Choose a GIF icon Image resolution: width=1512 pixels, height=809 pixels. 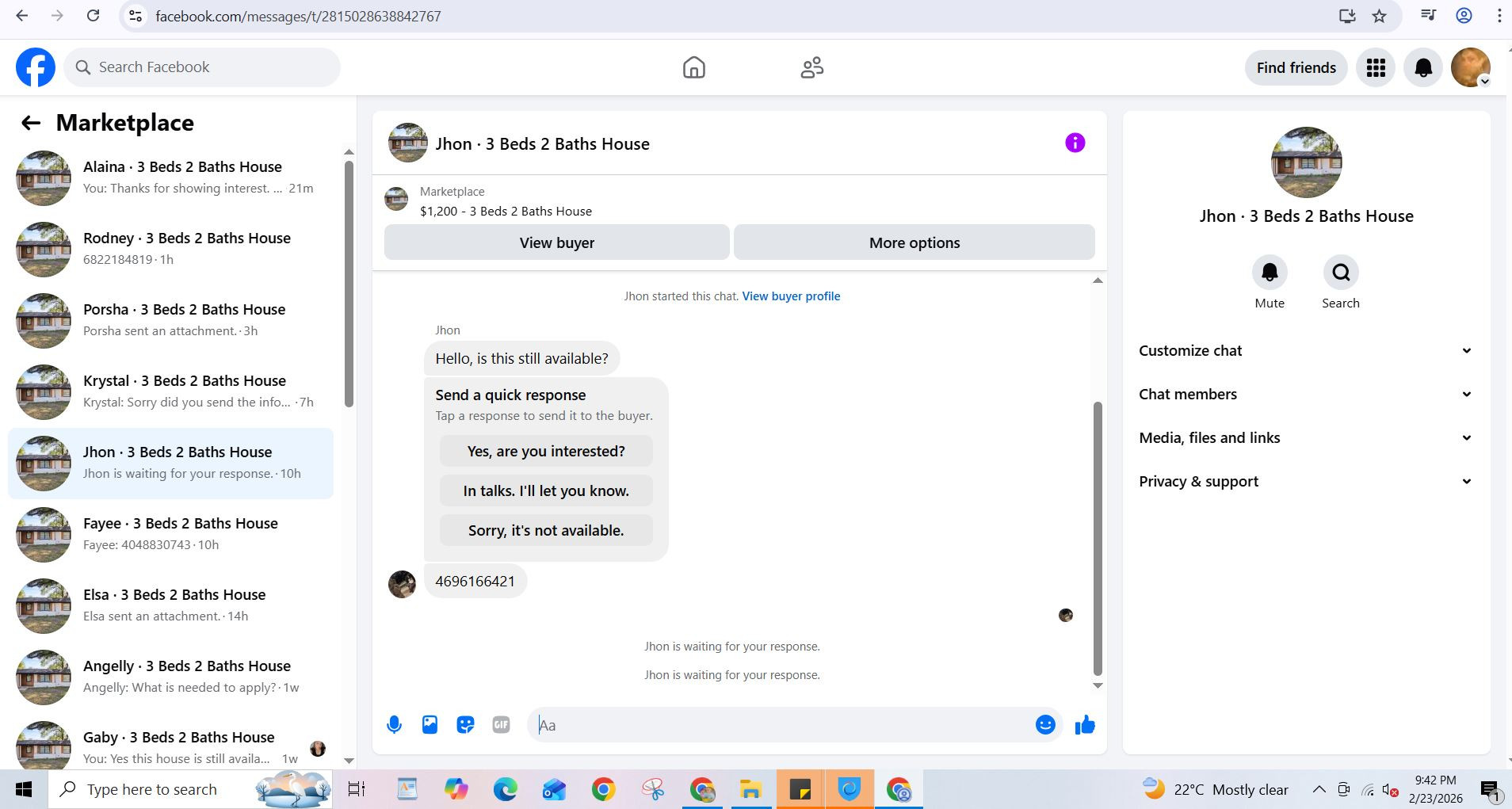501,724
